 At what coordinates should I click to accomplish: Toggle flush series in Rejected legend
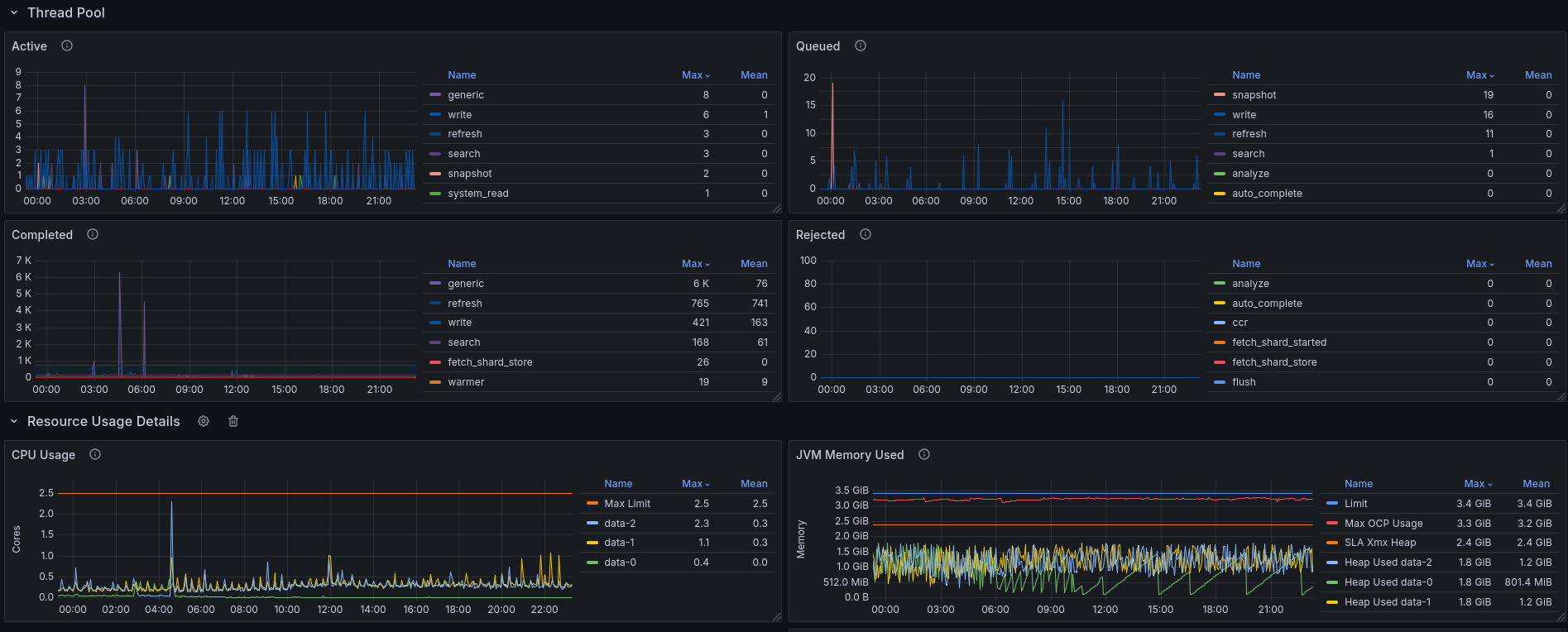coord(1244,382)
